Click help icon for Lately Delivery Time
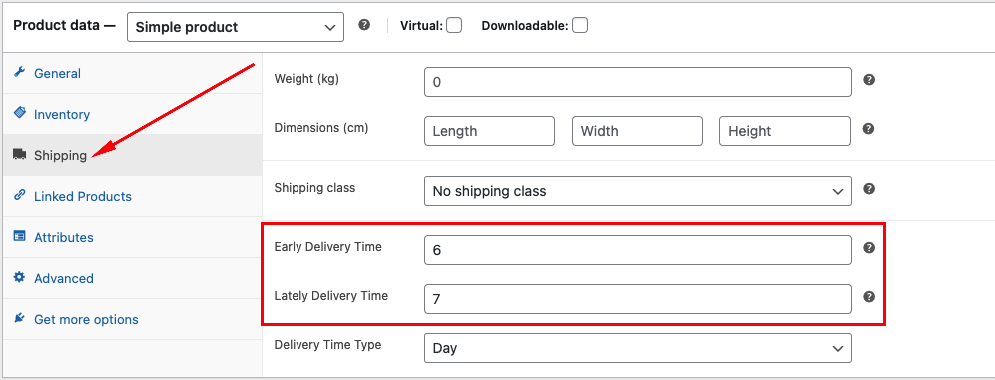Viewport: 995px width, 380px height. pyautogui.click(x=869, y=297)
